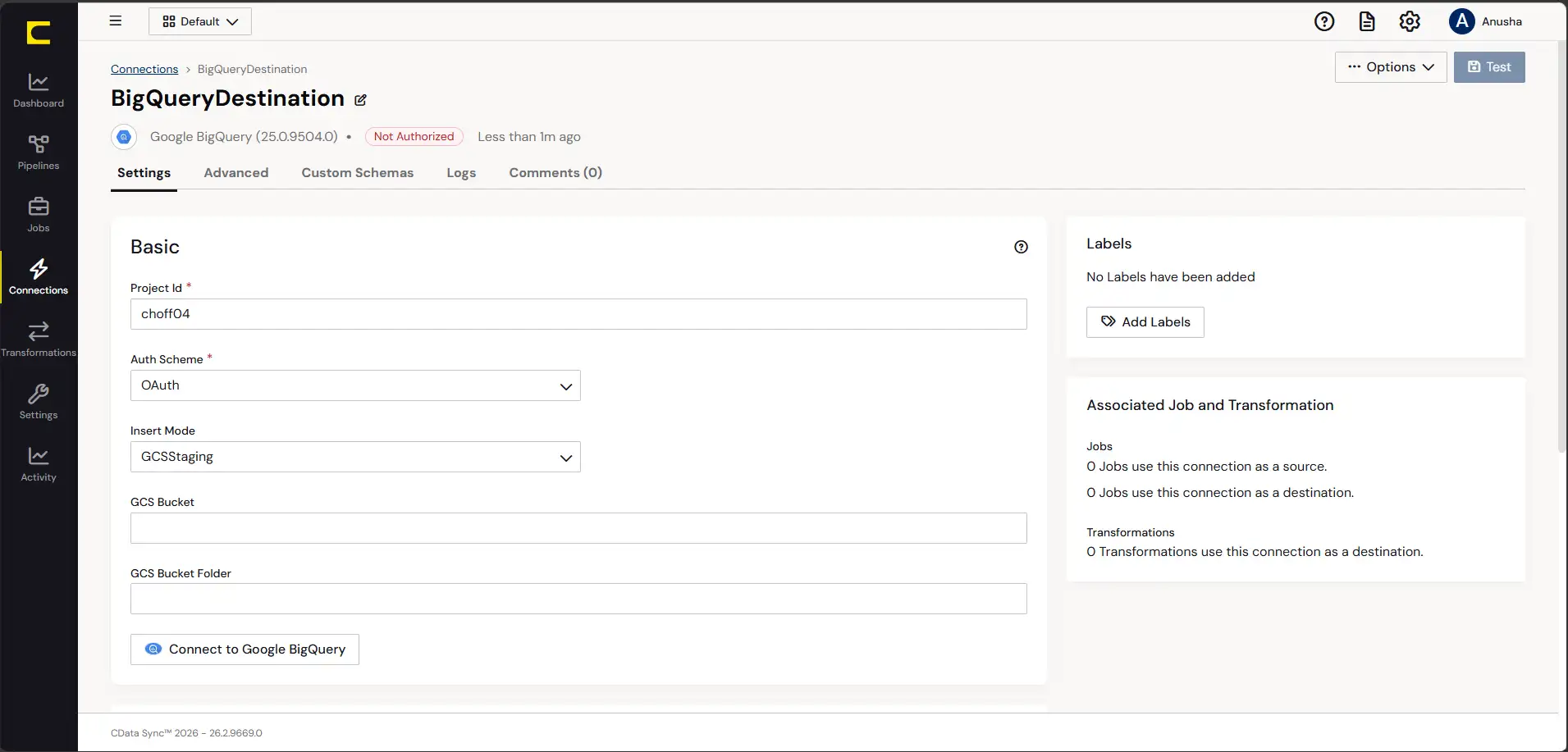This screenshot has width=1568, height=752.
Task: Toggle the hamburger menu icon
Action: click(x=116, y=21)
